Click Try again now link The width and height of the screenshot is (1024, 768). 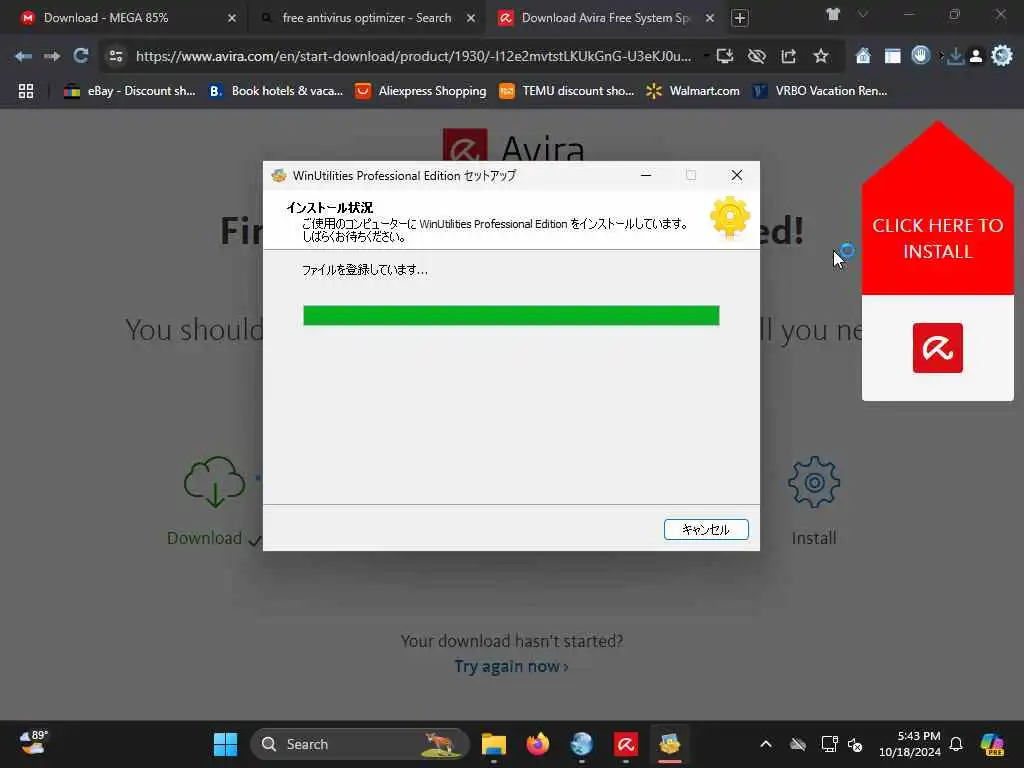click(x=511, y=667)
